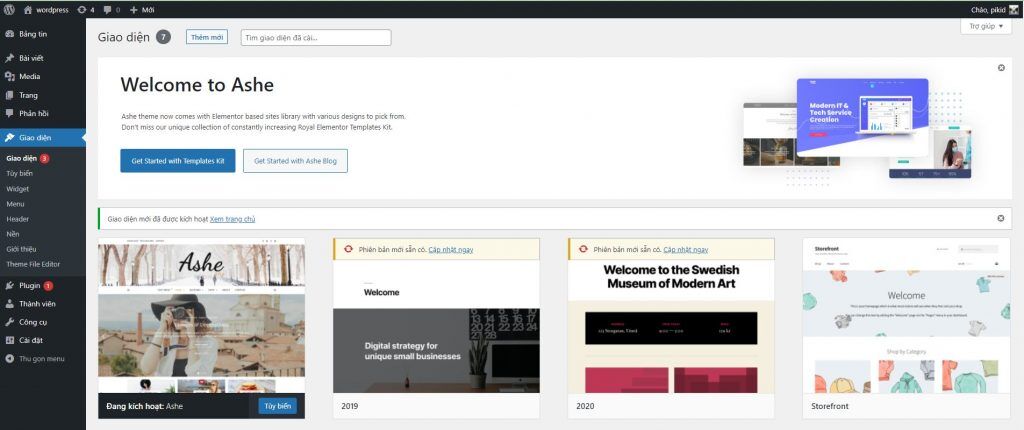The width and height of the screenshot is (1024, 430).
Task: Click Cập nhật ngay on 2019 theme
Action: point(451,250)
